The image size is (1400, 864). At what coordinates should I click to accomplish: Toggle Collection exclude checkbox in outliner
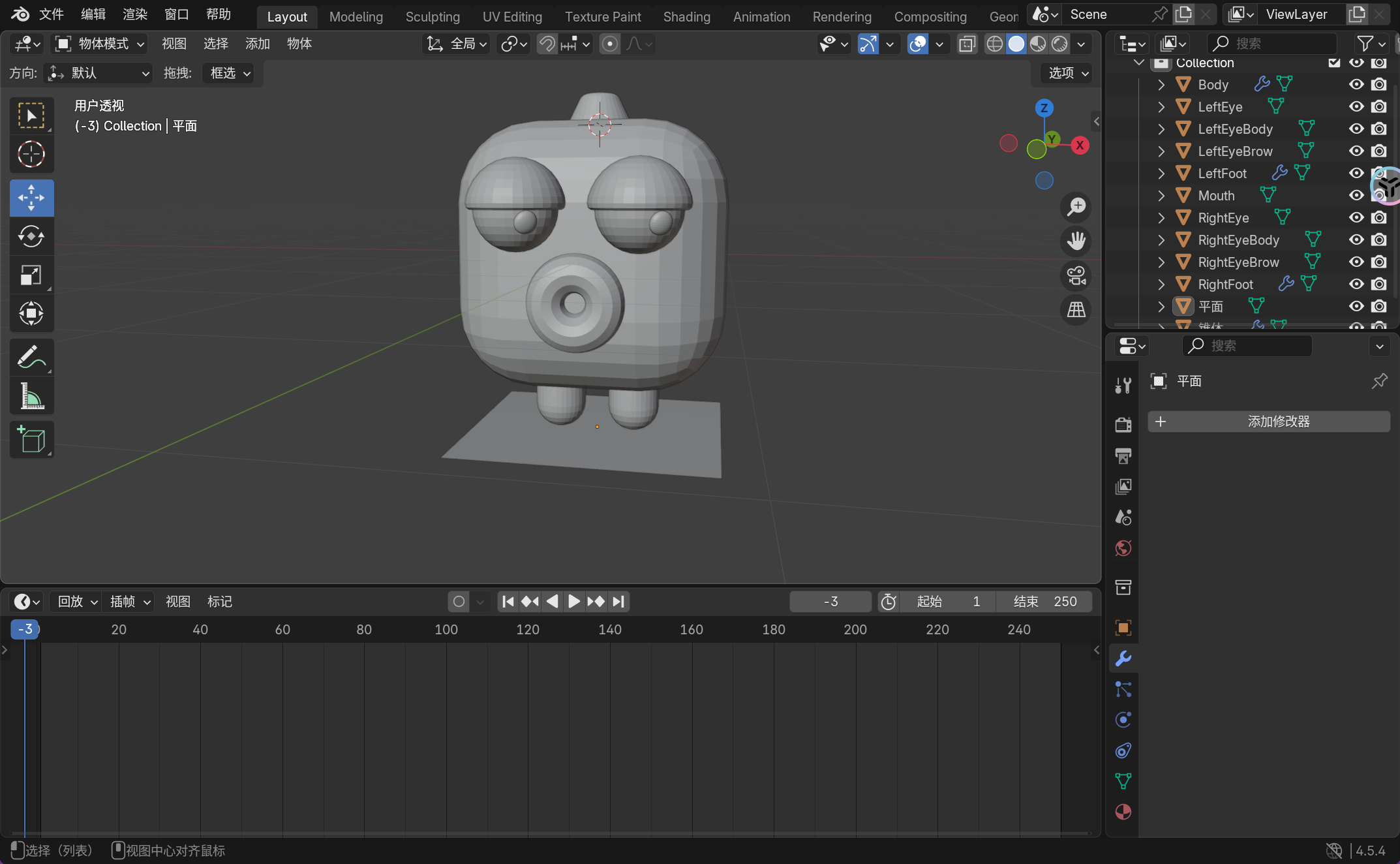point(1334,63)
